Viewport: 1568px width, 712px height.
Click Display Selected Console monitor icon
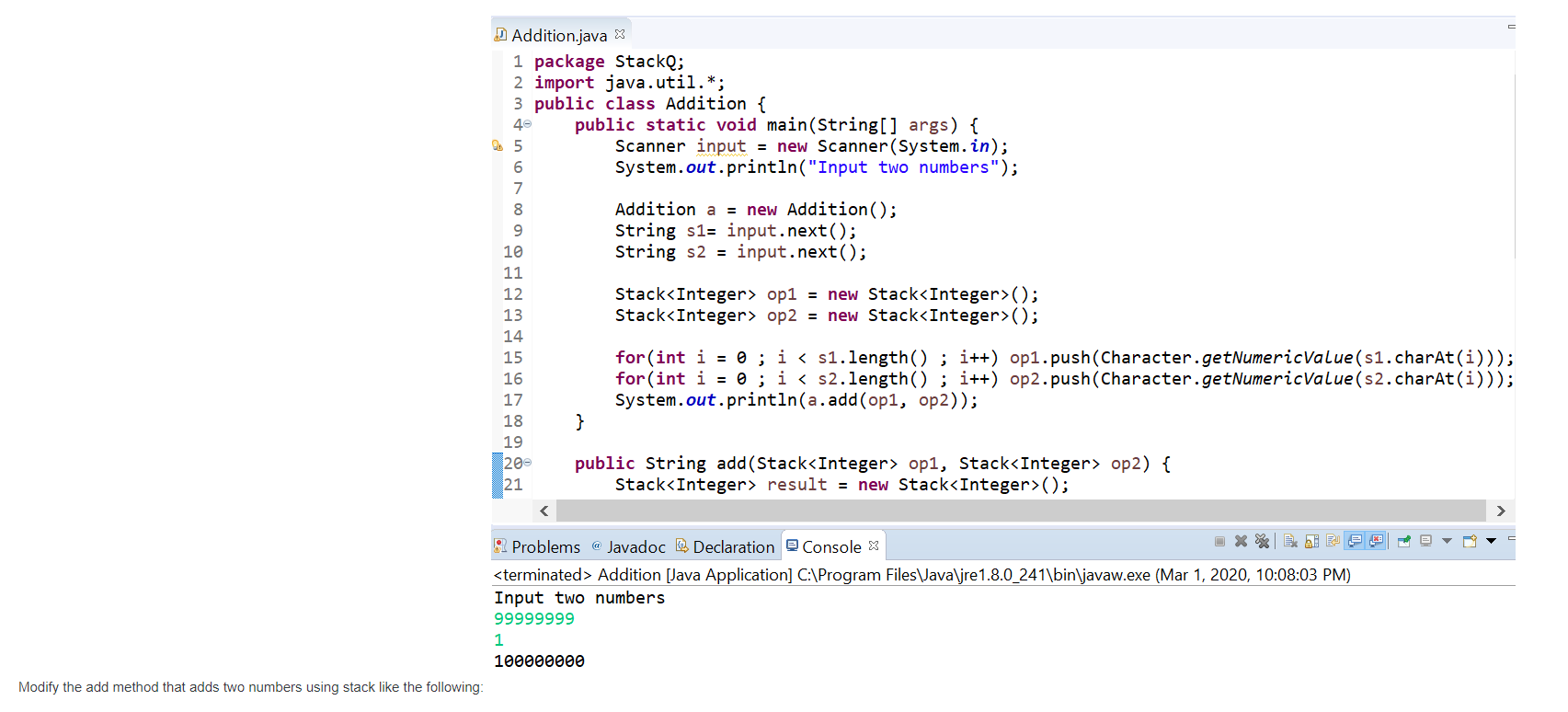pos(1425,541)
